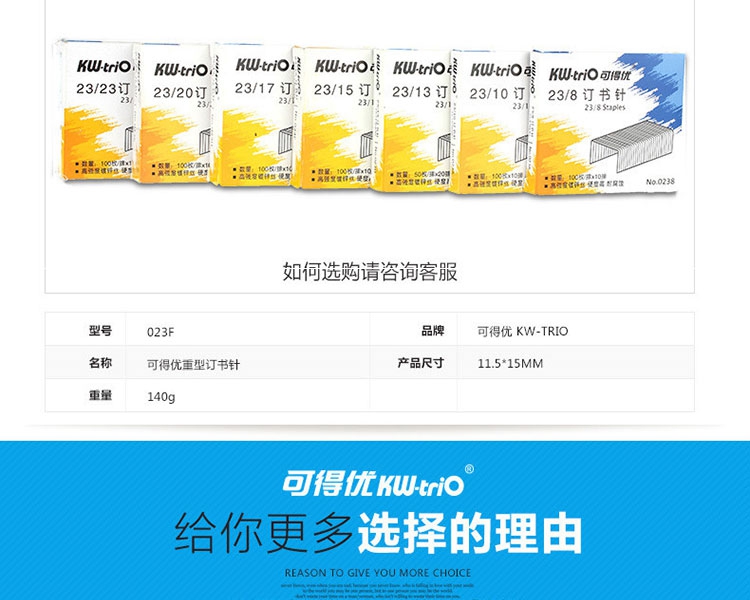
Task: Select the 产品尺寸 label cell
Action: point(413,362)
